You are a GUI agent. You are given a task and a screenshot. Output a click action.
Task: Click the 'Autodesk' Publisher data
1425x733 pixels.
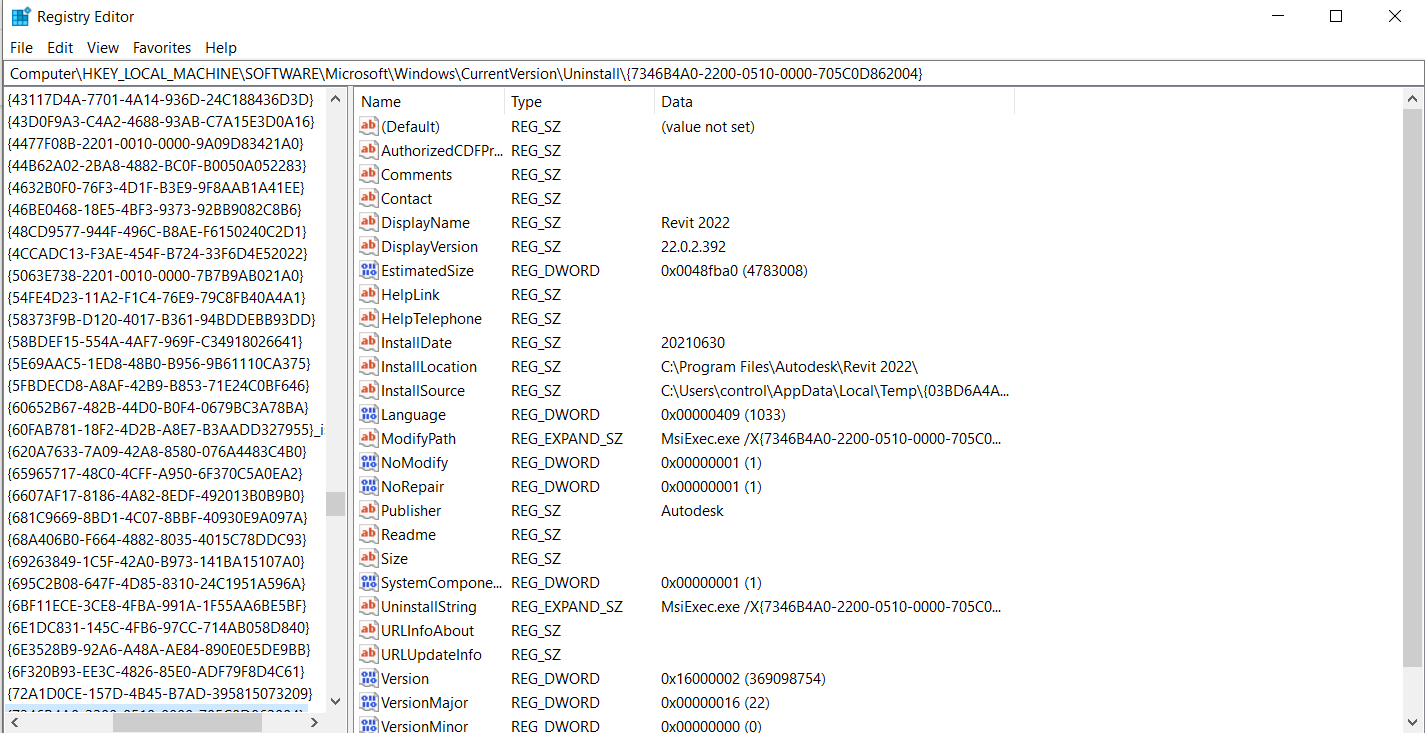click(692, 511)
